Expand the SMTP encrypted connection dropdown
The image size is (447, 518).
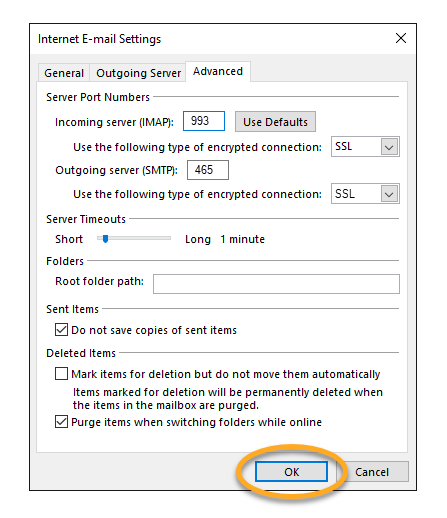point(389,194)
